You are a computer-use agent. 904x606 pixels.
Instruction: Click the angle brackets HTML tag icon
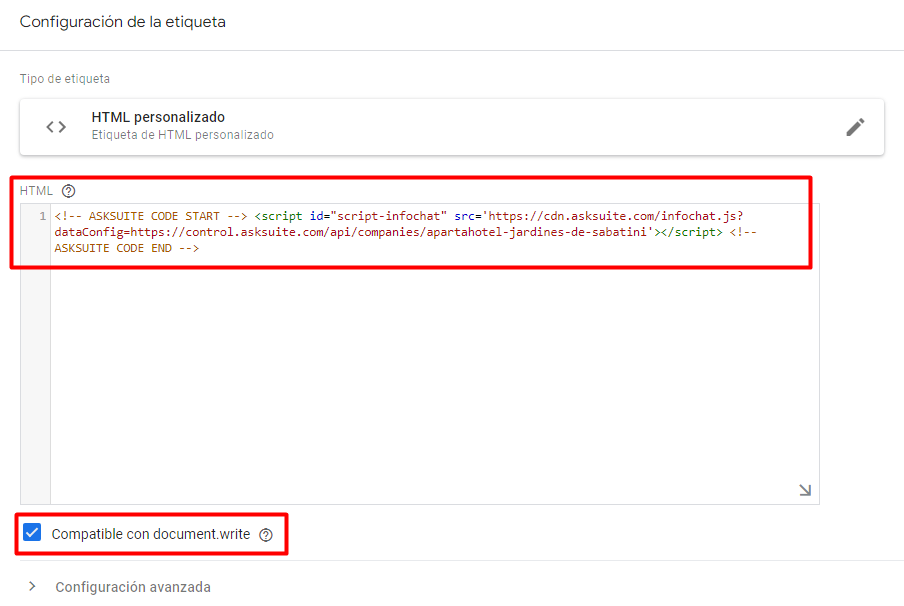(56, 127)
